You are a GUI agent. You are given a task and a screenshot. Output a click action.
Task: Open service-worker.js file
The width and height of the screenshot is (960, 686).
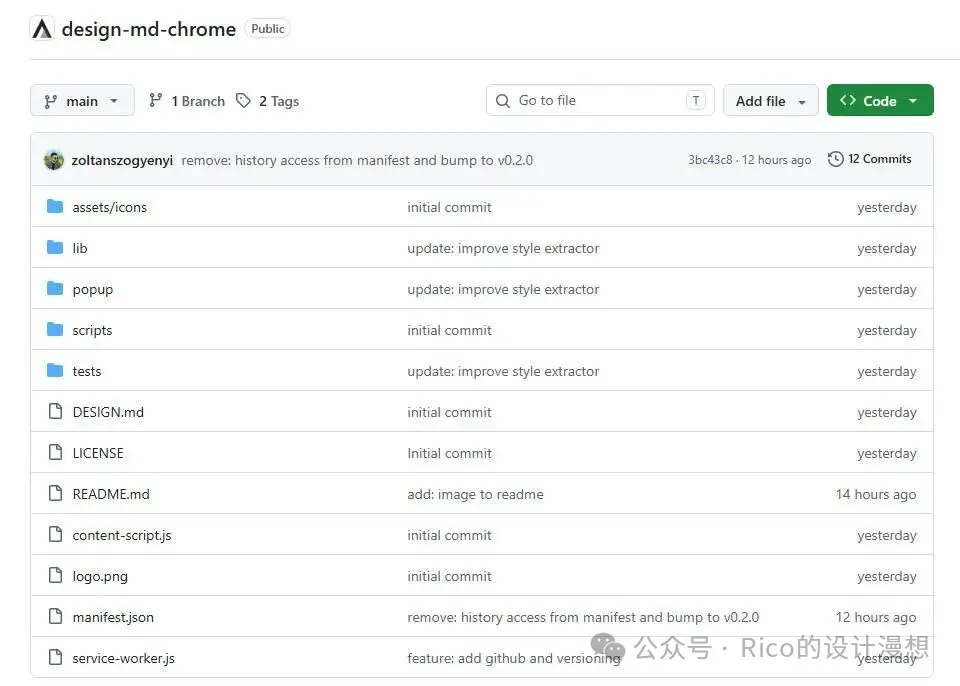click(124, 658)
